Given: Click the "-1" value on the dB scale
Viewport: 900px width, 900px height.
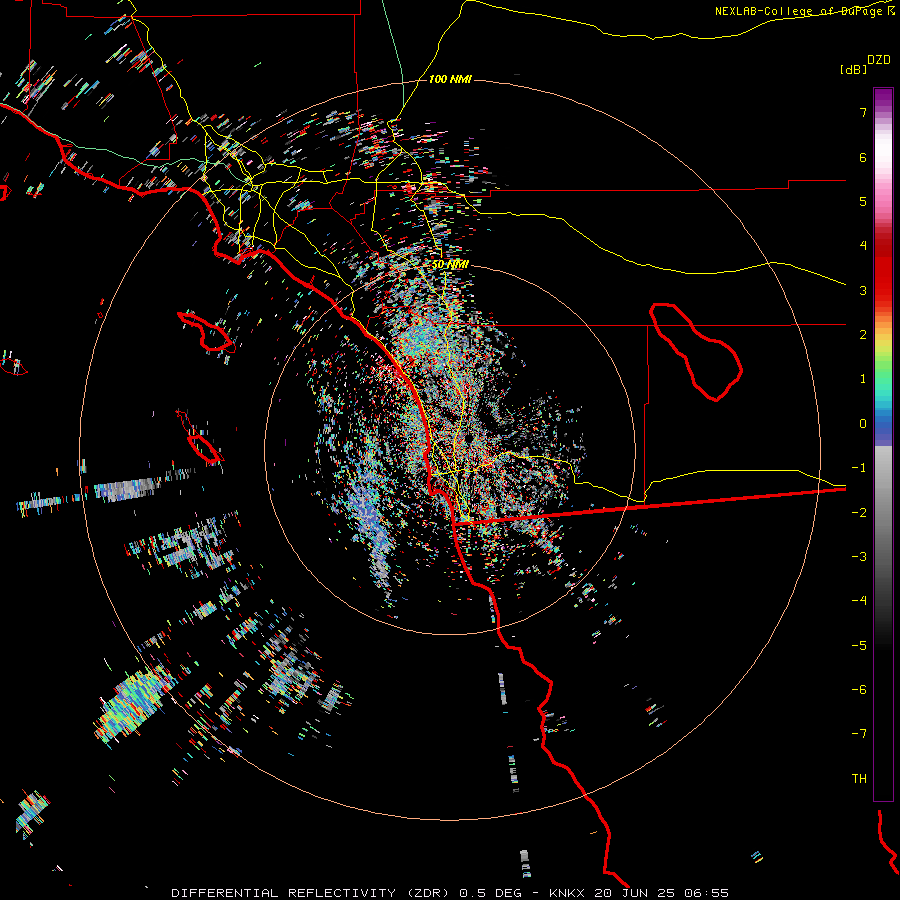Looking at the screenshot, I should [859, 468].
